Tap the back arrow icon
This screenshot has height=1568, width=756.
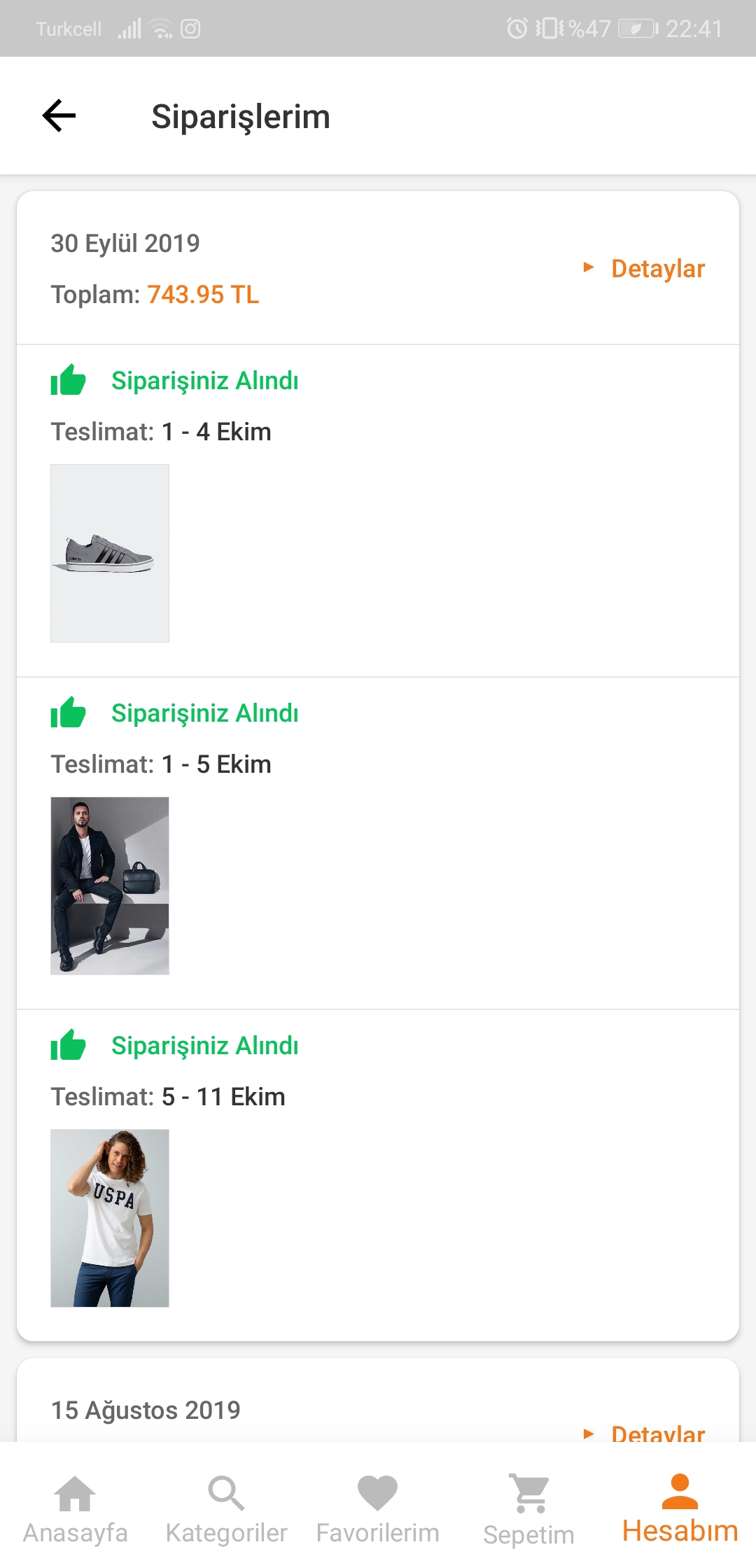59,115
